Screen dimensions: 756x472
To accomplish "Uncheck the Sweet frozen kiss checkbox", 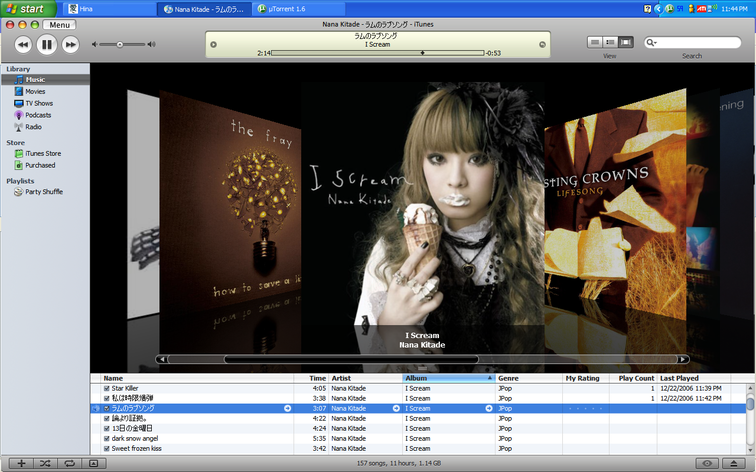I will point(107,448).
